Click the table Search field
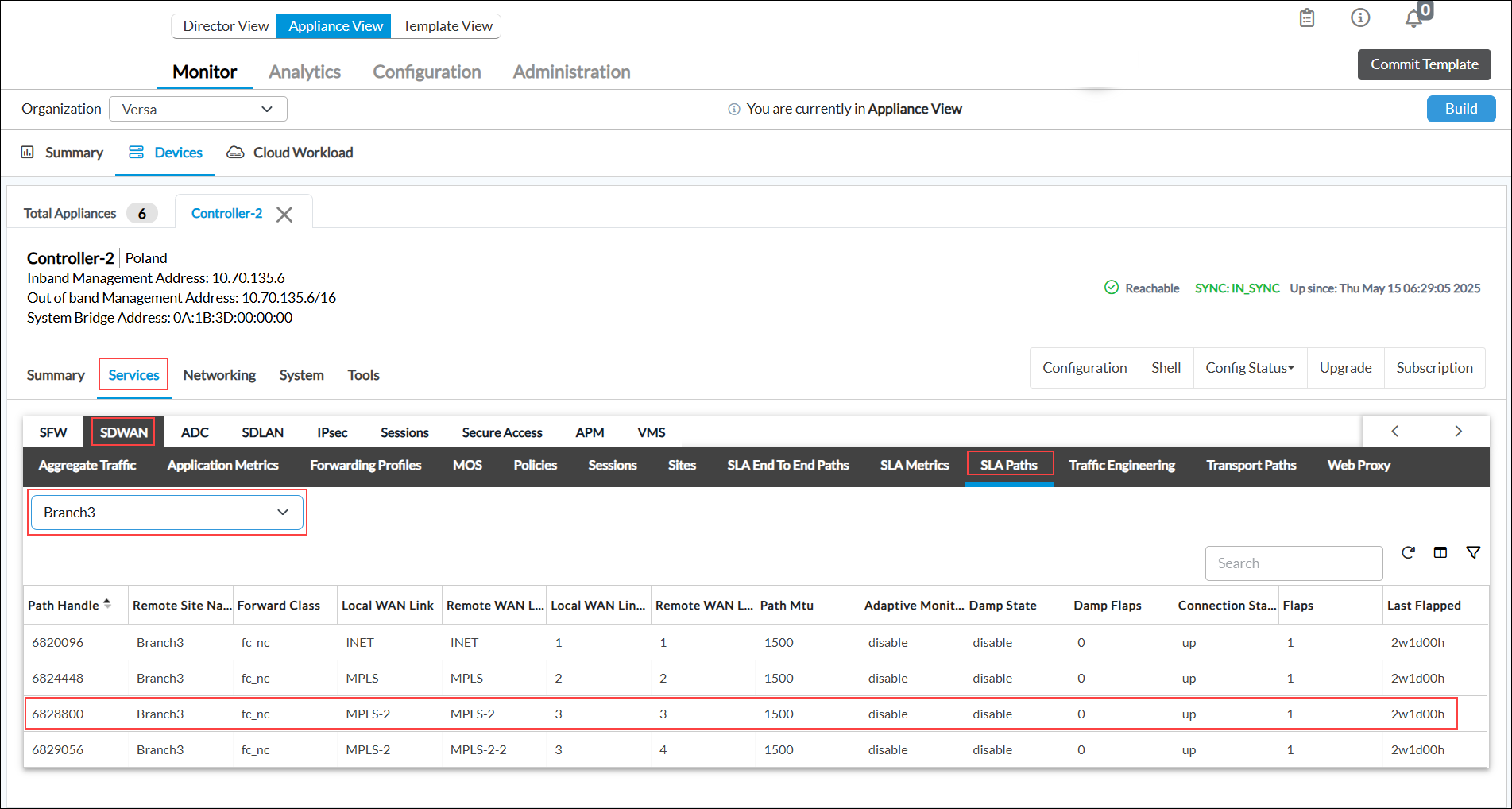The width and height of the screenshot is (1512, 809). pos(1294,563)
